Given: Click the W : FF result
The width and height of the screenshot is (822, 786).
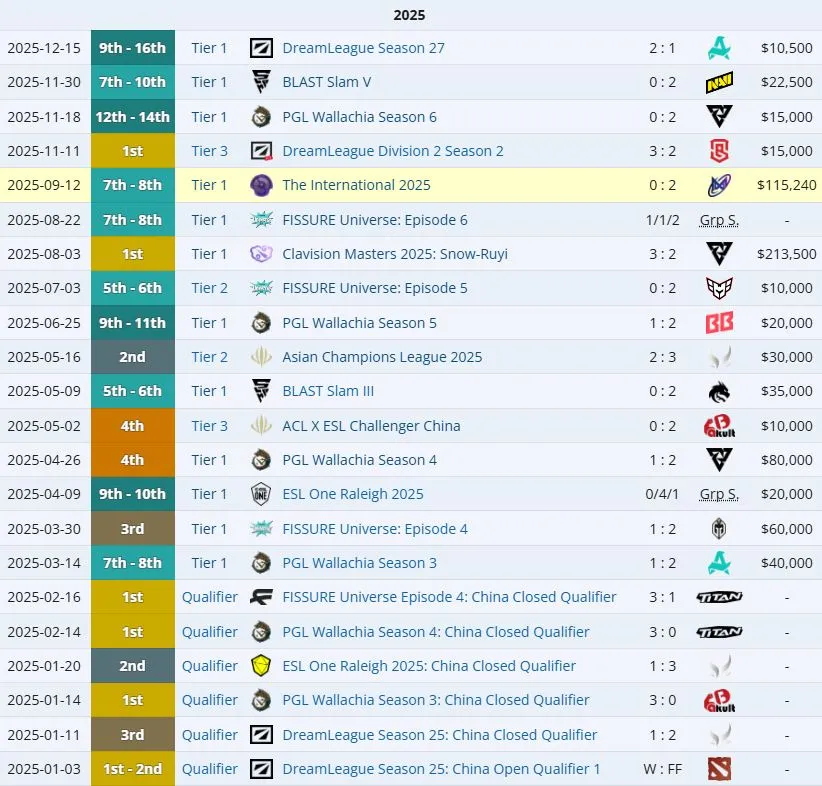Looking at the screenshot, I should pyautogui.click(x=663, y=769).
